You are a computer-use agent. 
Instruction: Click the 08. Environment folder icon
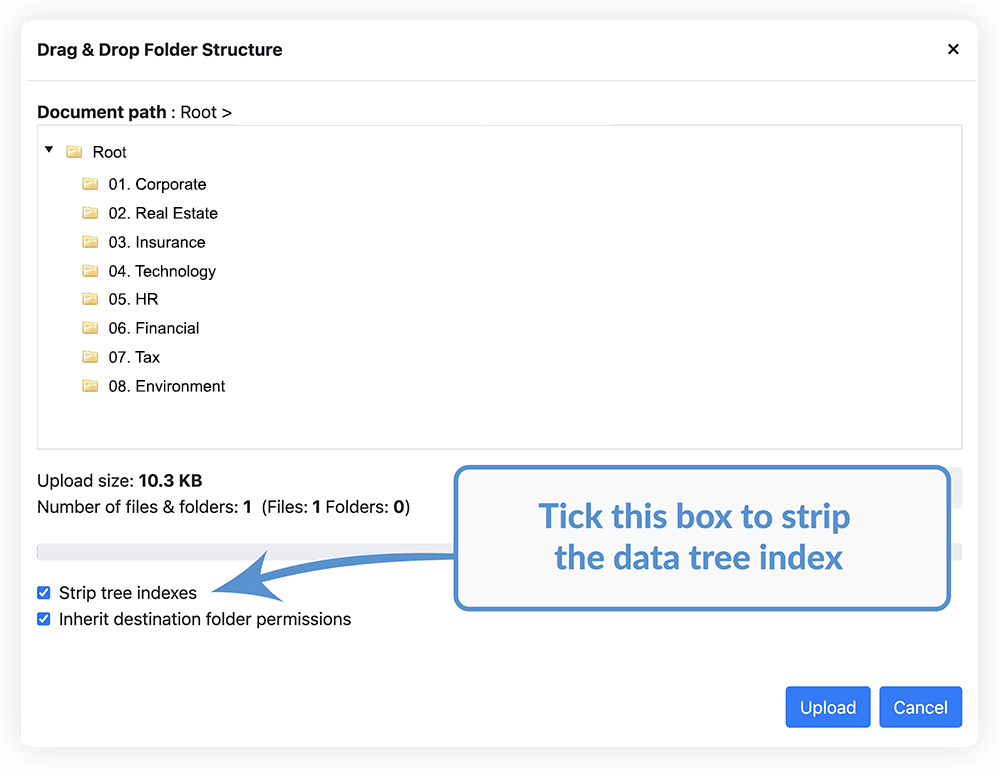[90, 386]
